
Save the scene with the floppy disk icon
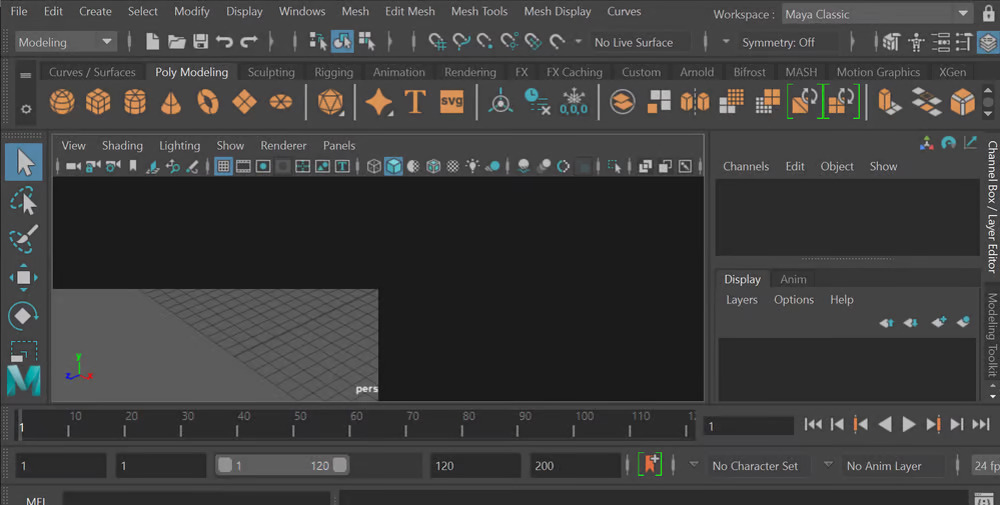click(200, 42)
